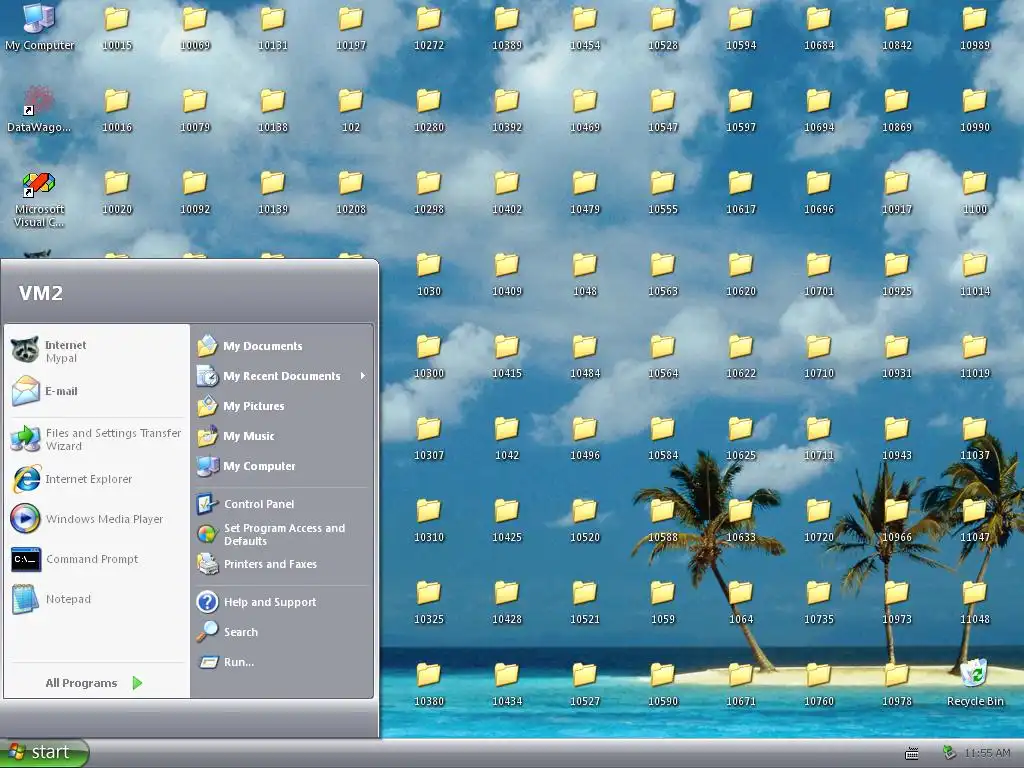Click on-screen keyboard icon in taskbar
Viewport: 1024px width, 768px height.
[x=912, y=754]
